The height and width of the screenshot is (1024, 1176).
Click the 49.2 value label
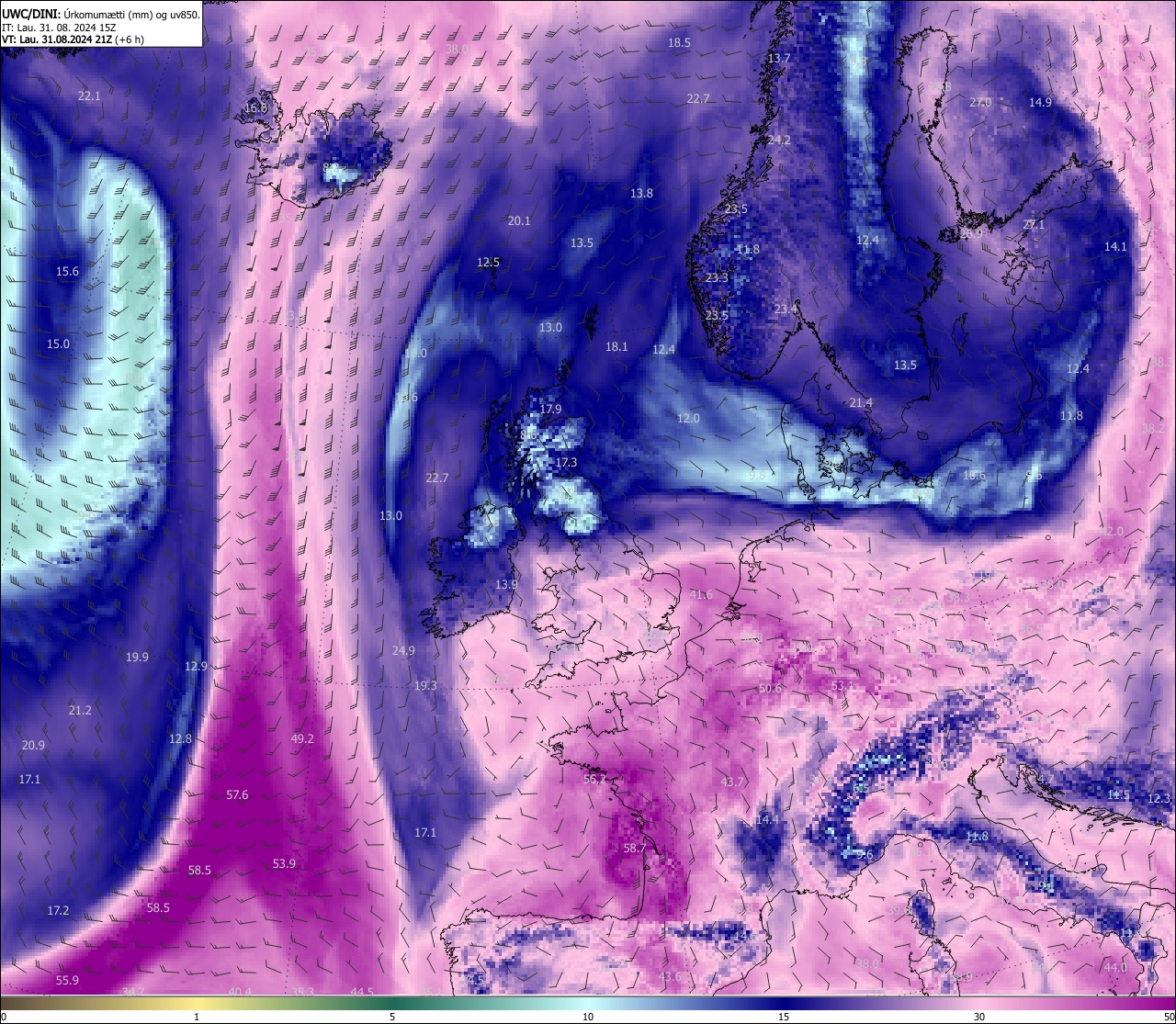click(x=302, y=739)
